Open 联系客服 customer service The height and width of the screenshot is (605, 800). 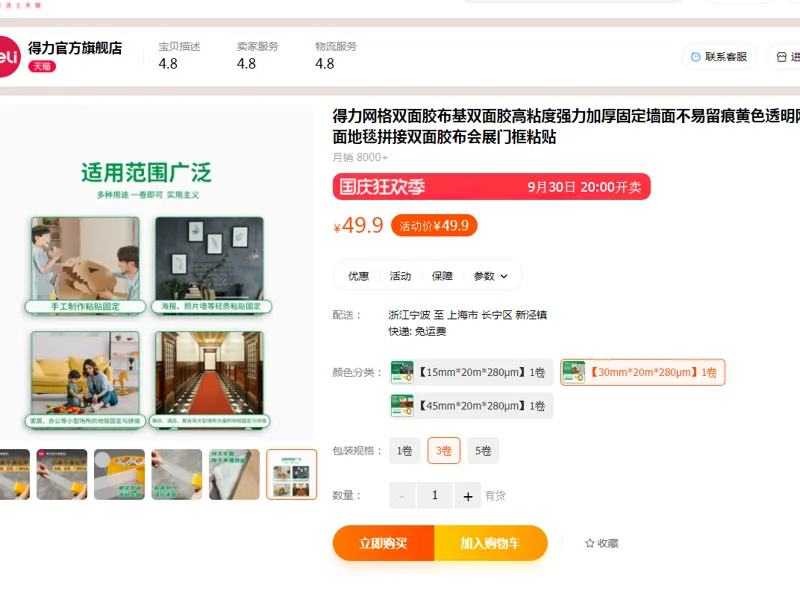(719, 57)
